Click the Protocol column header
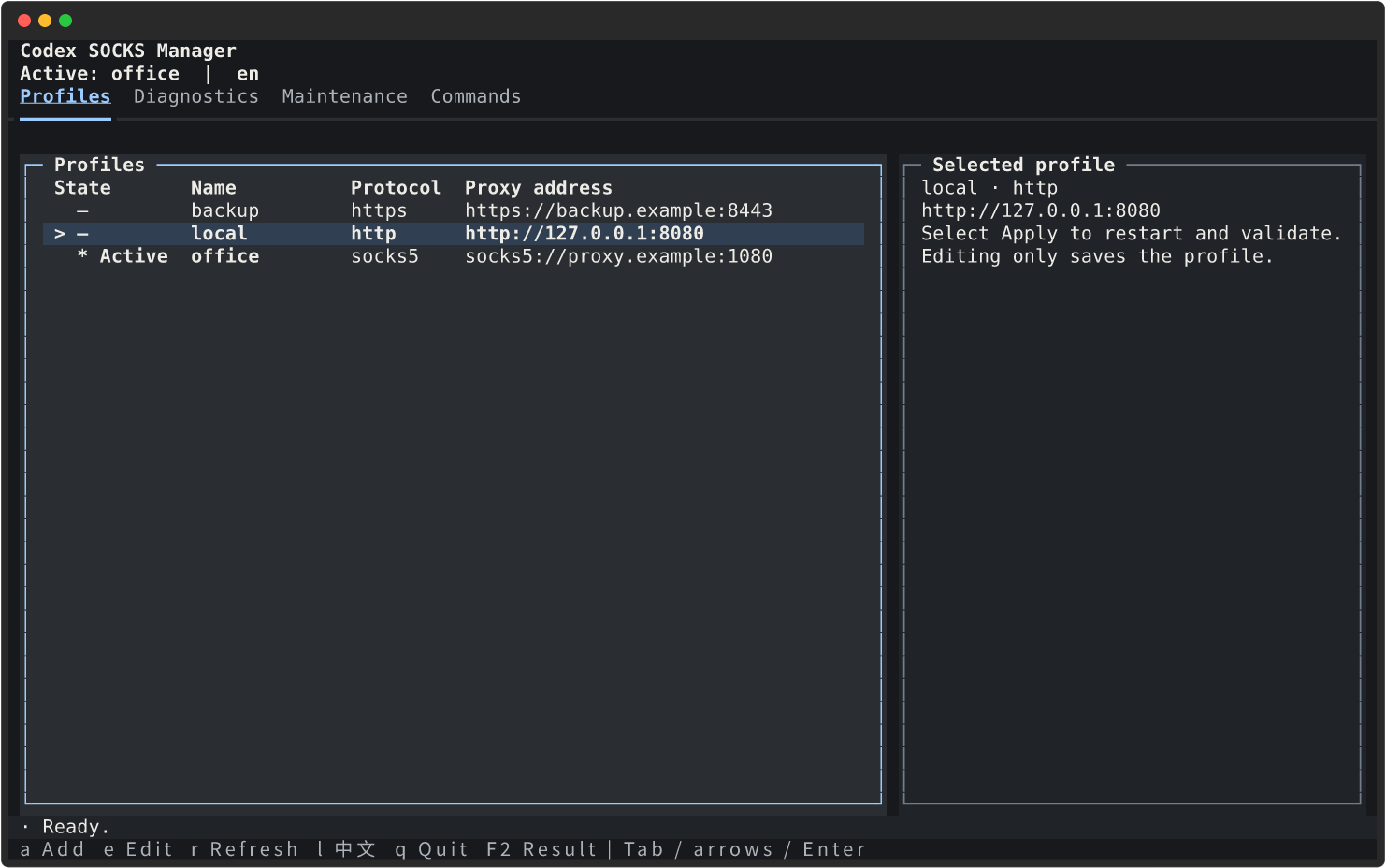Image resolution: width=1386 pixels, height=868 pixels. 397,188
